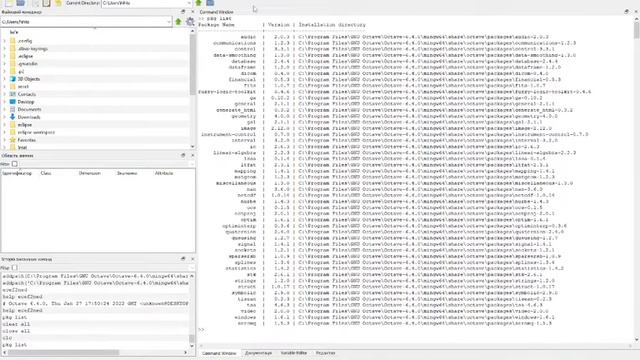Screen dimensions: 640x360
Task: Click the 3D Objects folder icon
Action: [x=13, y=79]
